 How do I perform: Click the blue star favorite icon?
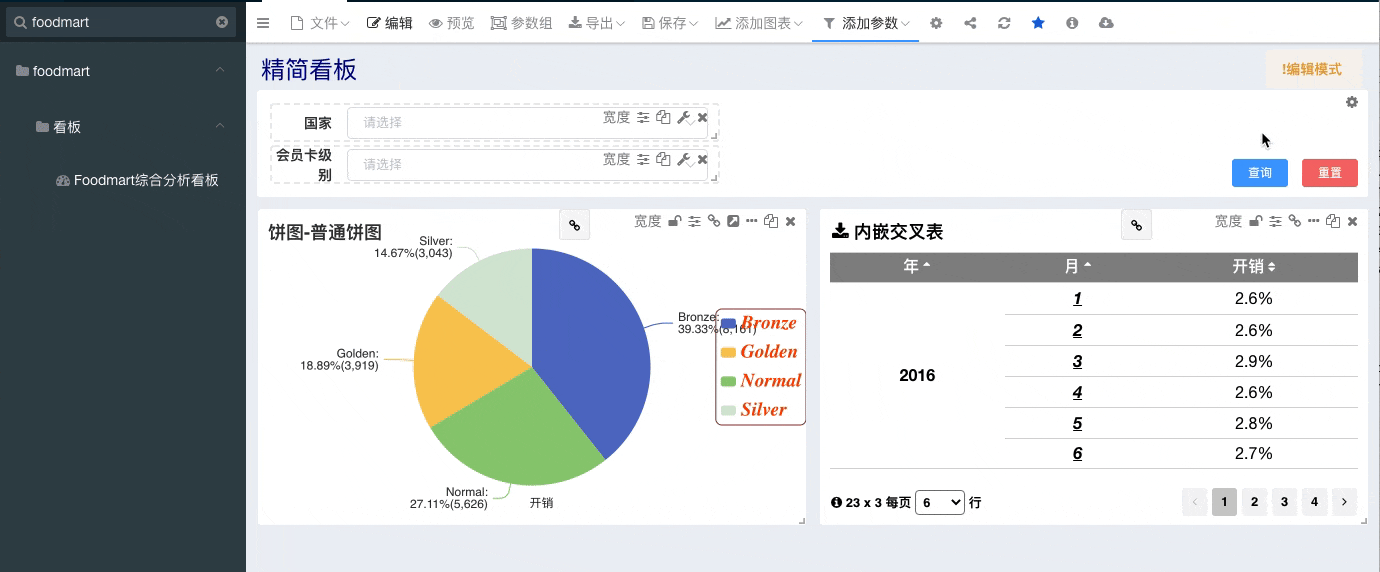(x=1038, y=23)
